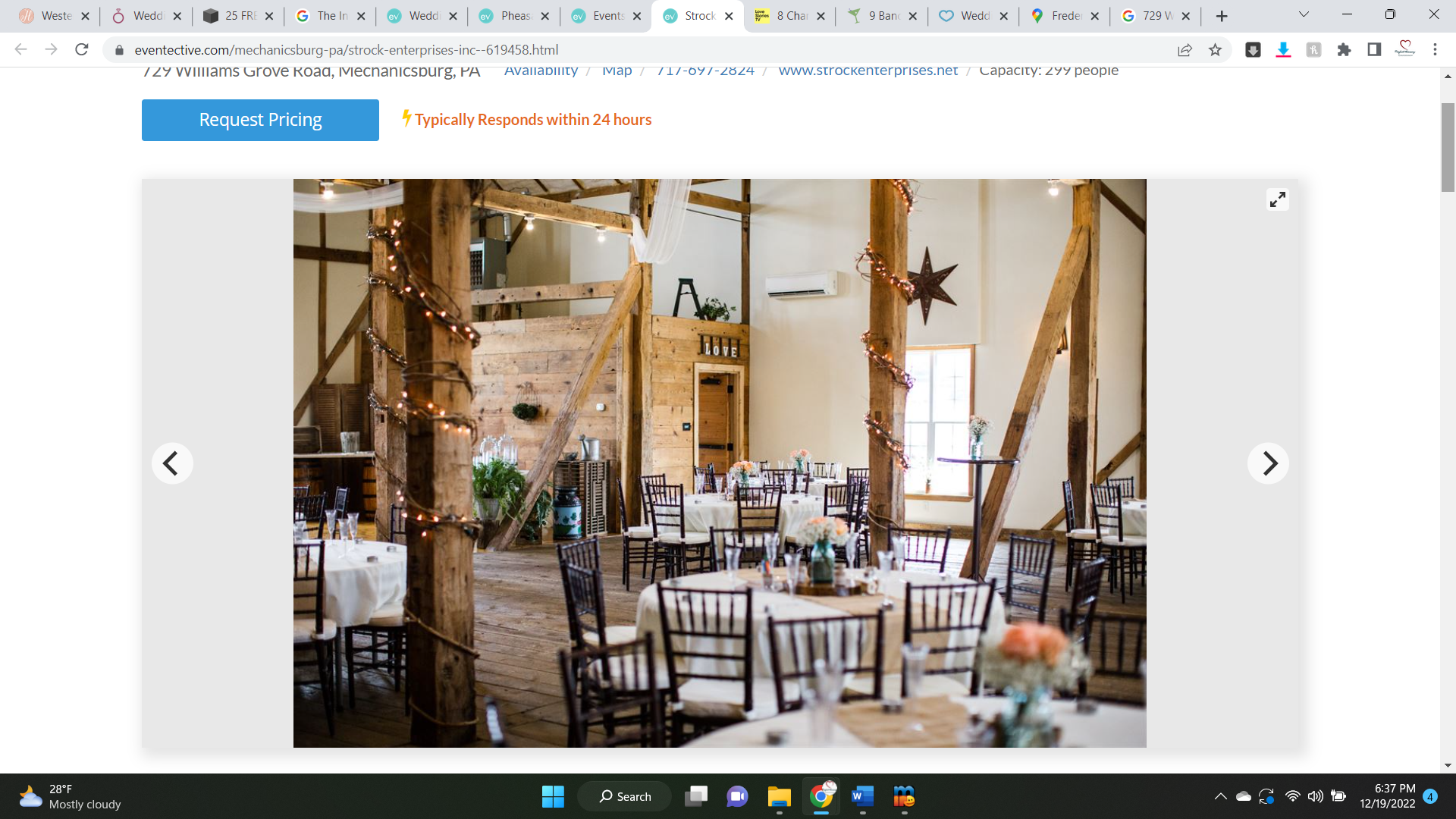Go to the previous gallery photo
This screenshot has width=1456, height=819.
click(x=172, y=463)
